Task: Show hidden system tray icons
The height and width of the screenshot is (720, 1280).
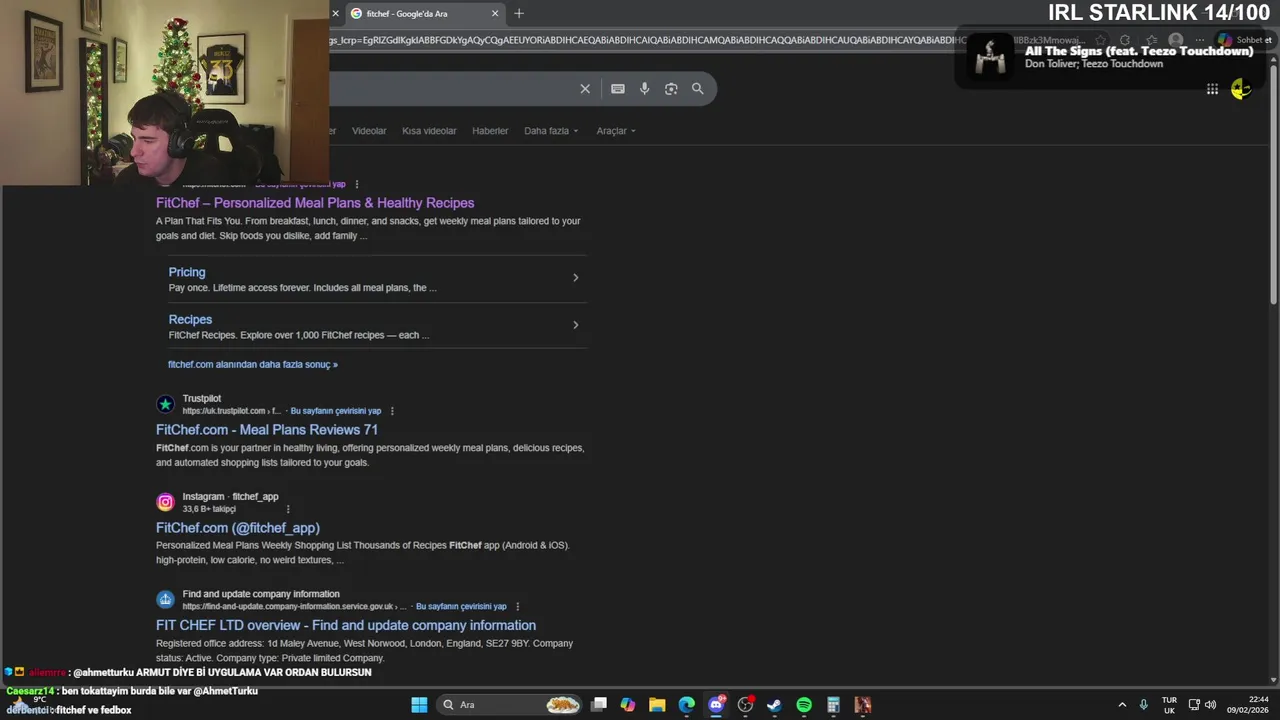Action: coord(1122,705)
